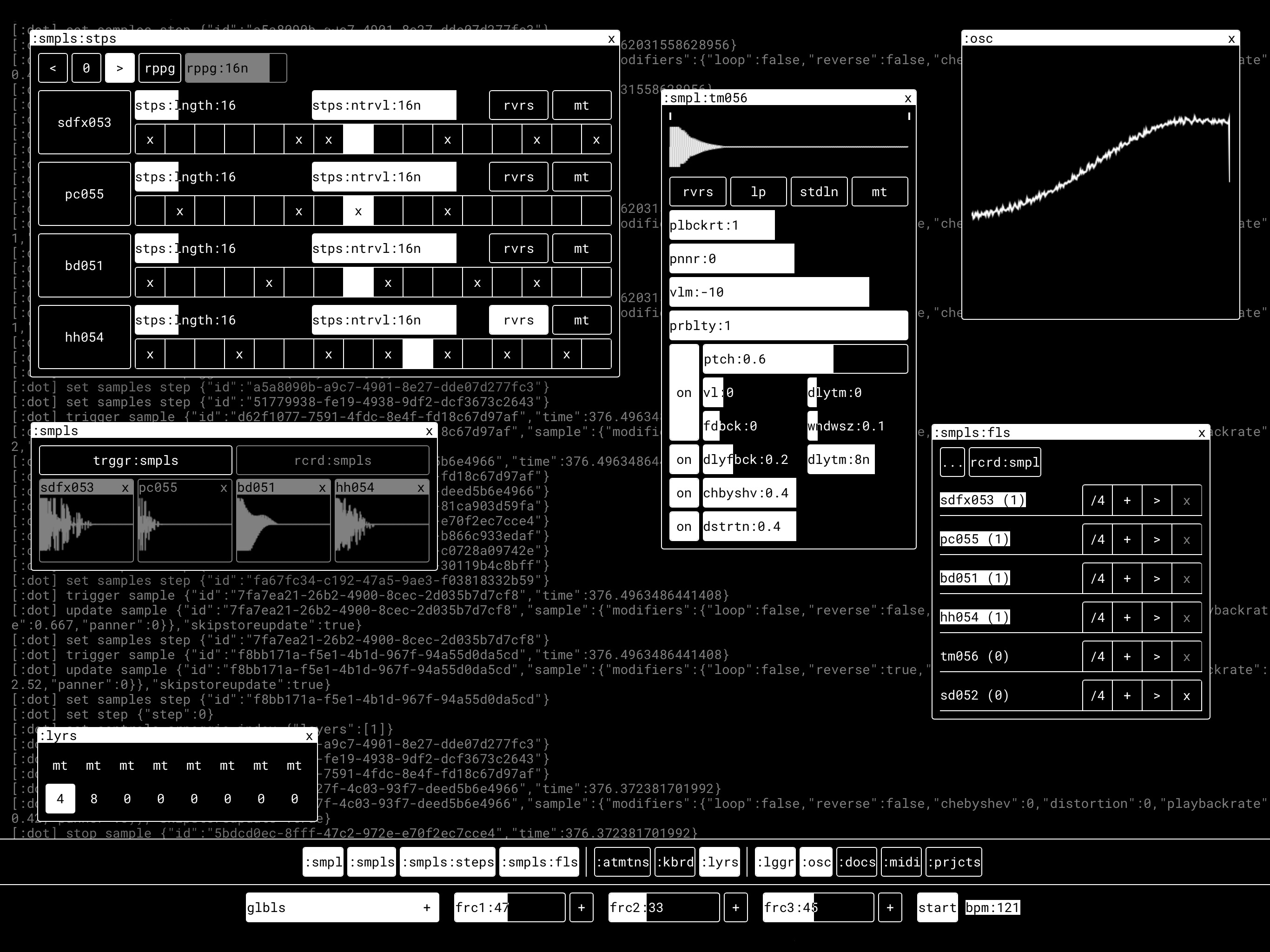This screenshot has height=952, width=1270.
Task: Delete sd052 file with its x button
Action: coord(1187,695)
